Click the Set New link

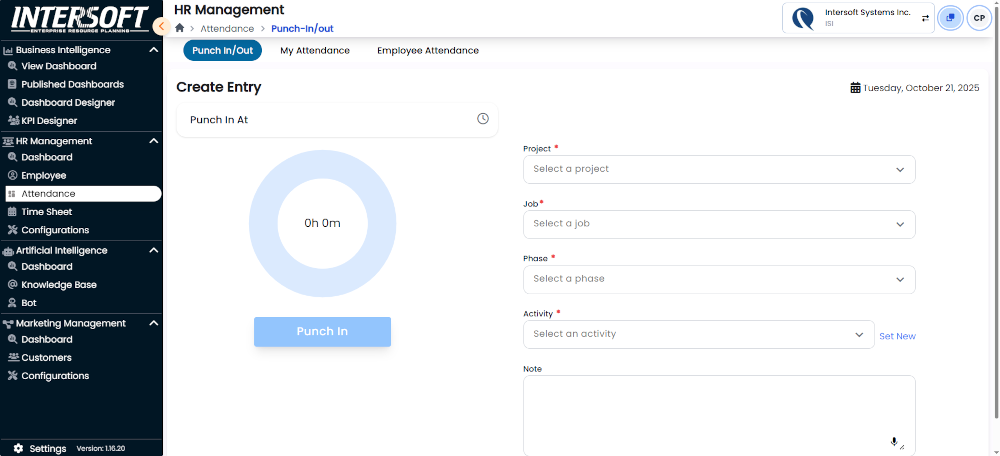click(897, 336)
